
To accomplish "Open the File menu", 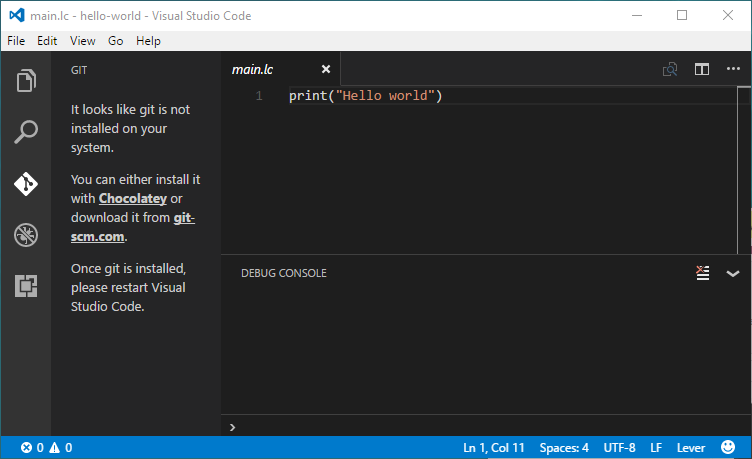I will 16,41.
